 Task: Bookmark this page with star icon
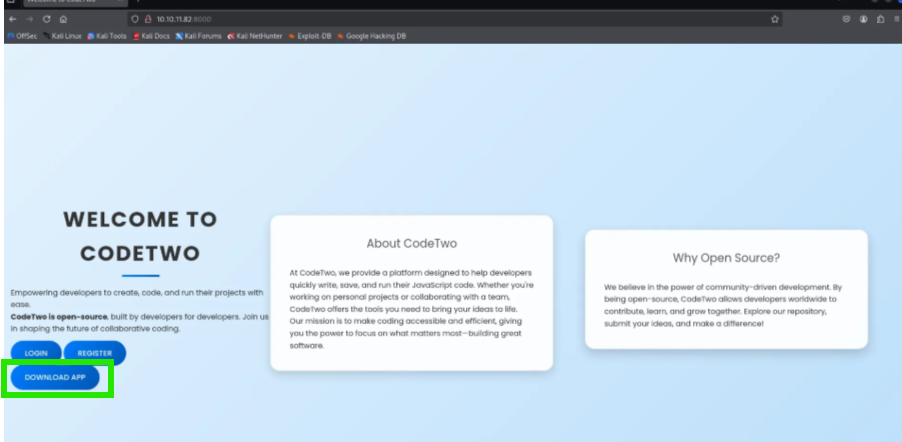pyautogui.click(x=775, y=19)
